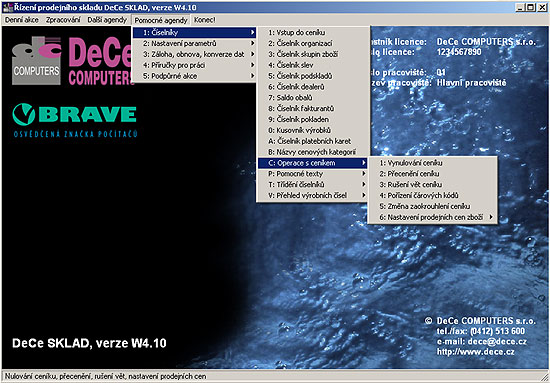This screenshot has height=383, width=550.
Task: Click Konec! in the menu bar
Action: pos(204,20)
